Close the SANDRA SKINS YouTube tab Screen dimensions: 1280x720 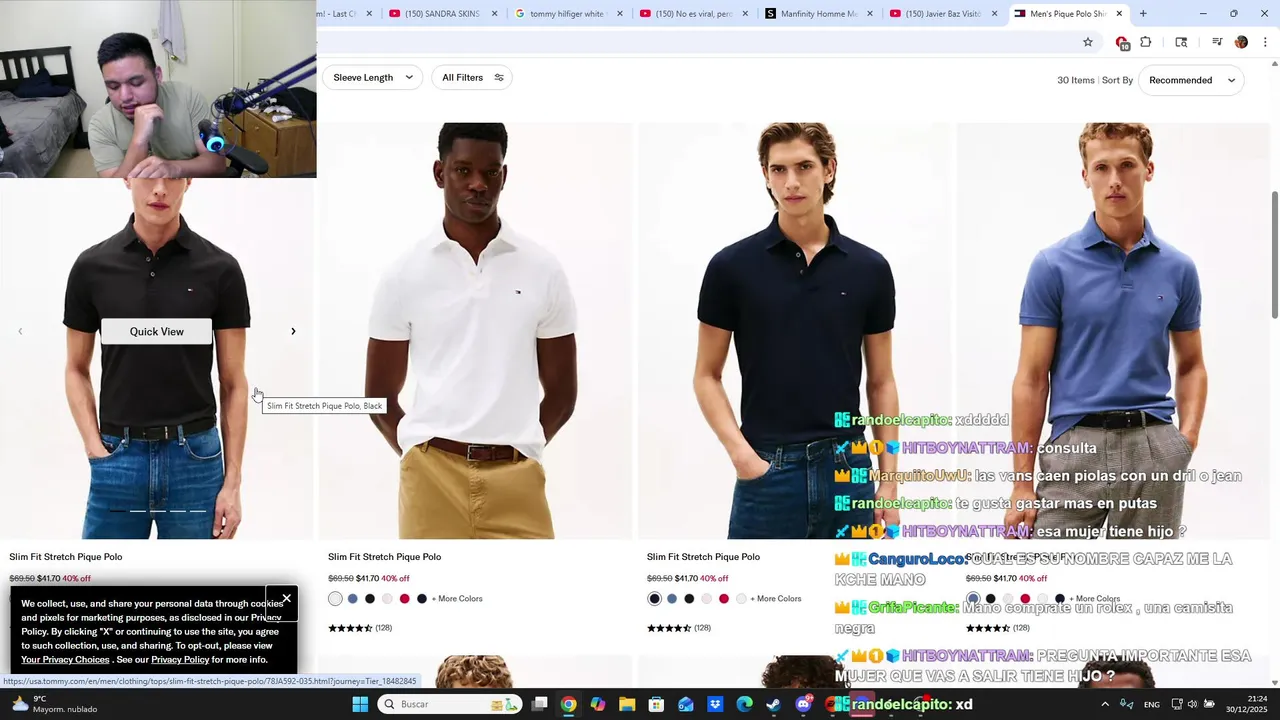point(494,14)
